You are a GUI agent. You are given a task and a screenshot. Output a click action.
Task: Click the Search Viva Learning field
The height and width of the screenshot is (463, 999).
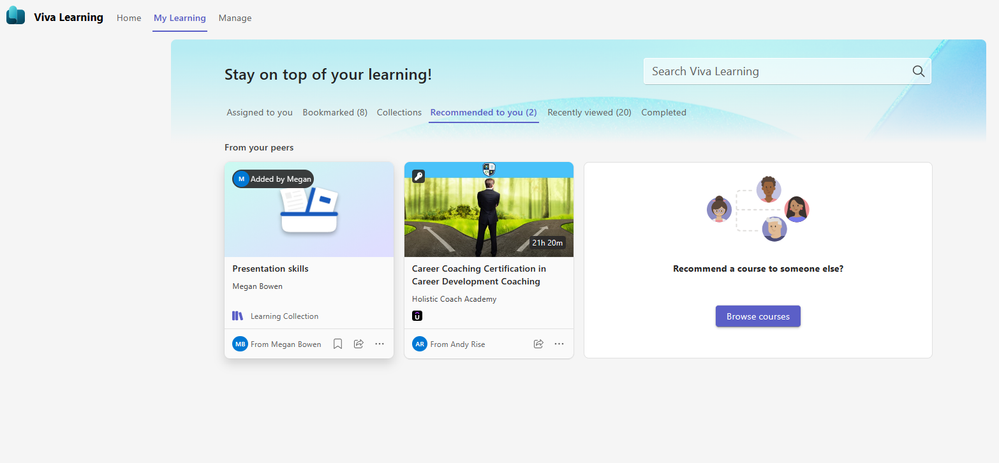tap(787, 71)
